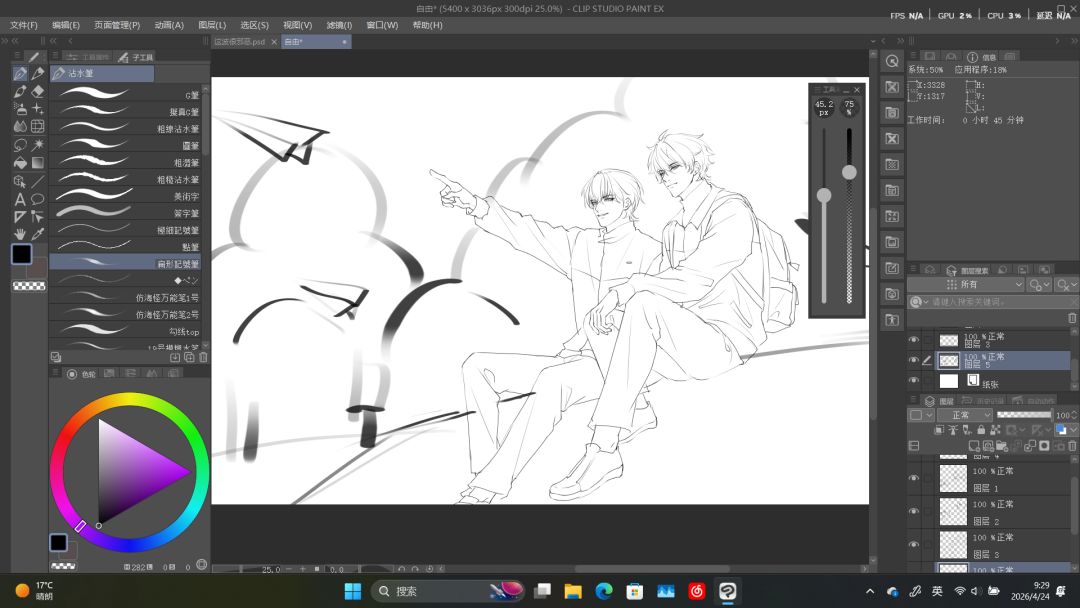Switch to the 运送保部部.psd tab
Viewport: 1080px width, 608px height.
point(239,42)
